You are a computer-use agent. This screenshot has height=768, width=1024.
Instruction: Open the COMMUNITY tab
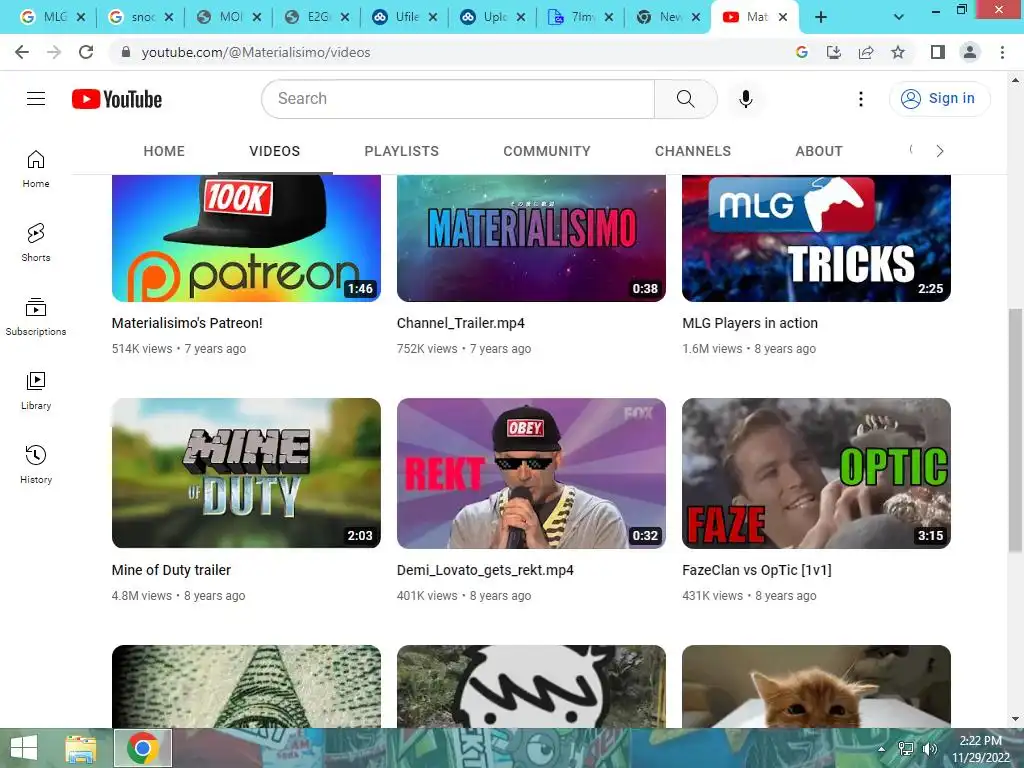click(x=547, y=151)
